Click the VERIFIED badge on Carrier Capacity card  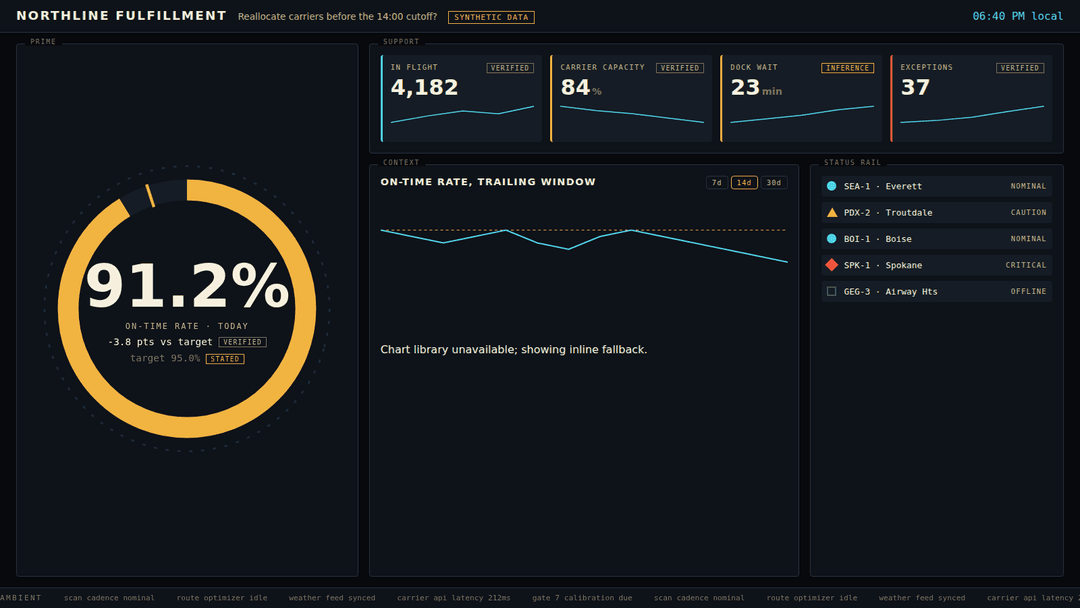[680, 67]
